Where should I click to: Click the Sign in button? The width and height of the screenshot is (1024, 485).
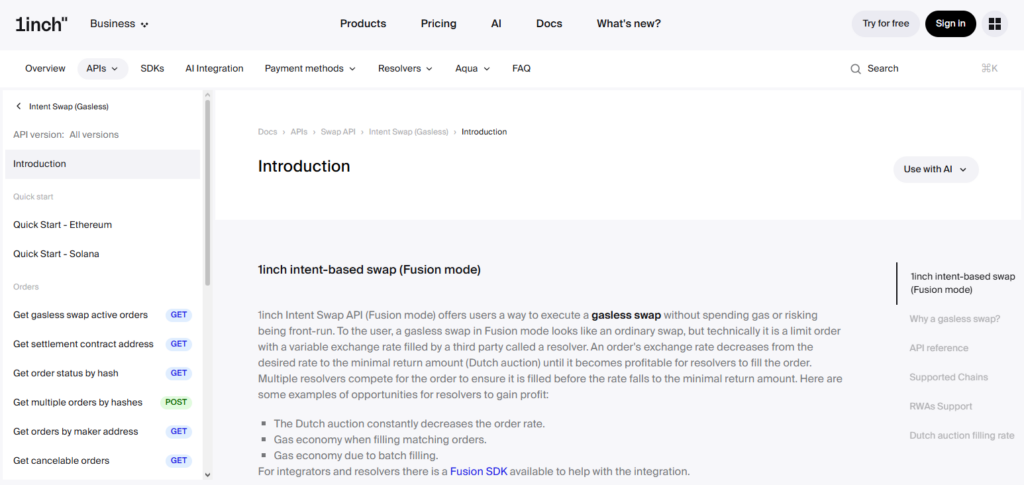950,23
